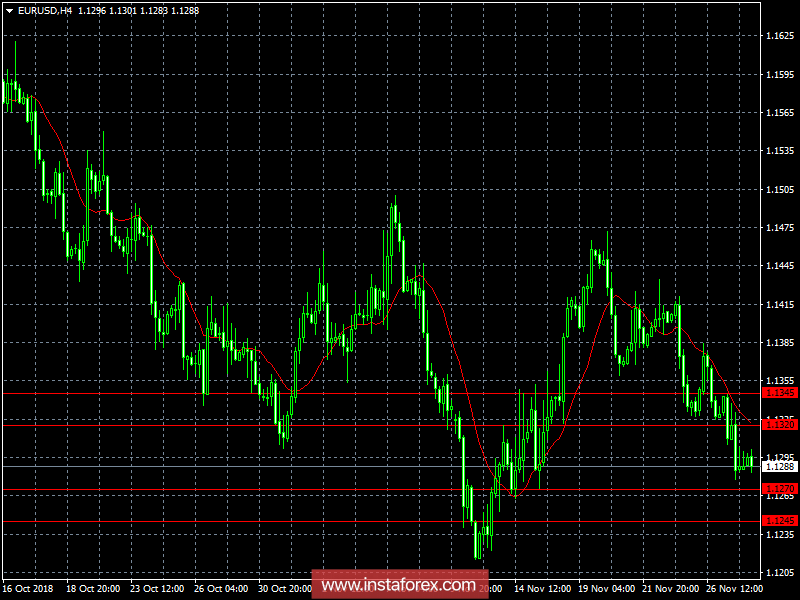Click the 16 Oct 2018 date label
Viewport: 800px width, 600px height.
pos(28,588)
